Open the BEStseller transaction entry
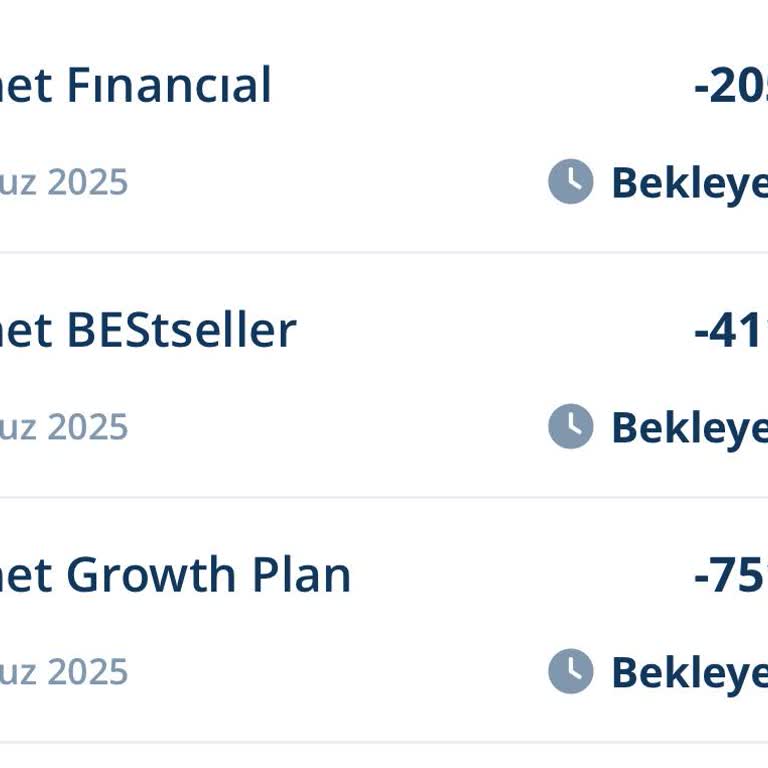This screenshot has width=768, height=768. (148, 331)
